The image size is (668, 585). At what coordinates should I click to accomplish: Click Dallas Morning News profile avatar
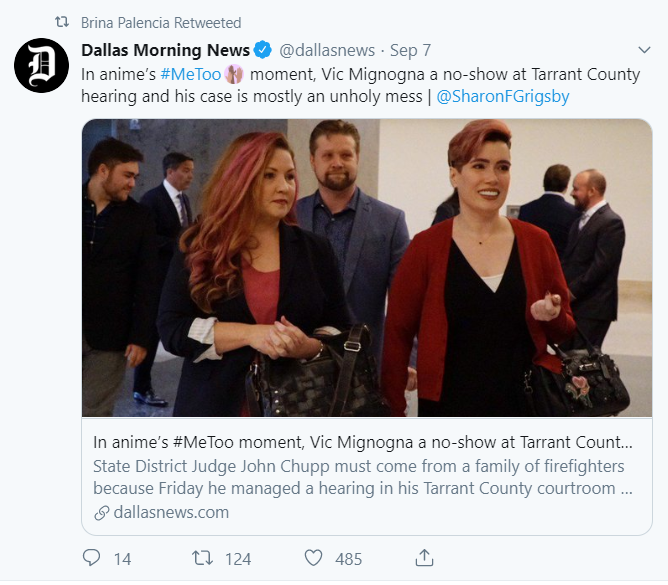click(41, 65)
